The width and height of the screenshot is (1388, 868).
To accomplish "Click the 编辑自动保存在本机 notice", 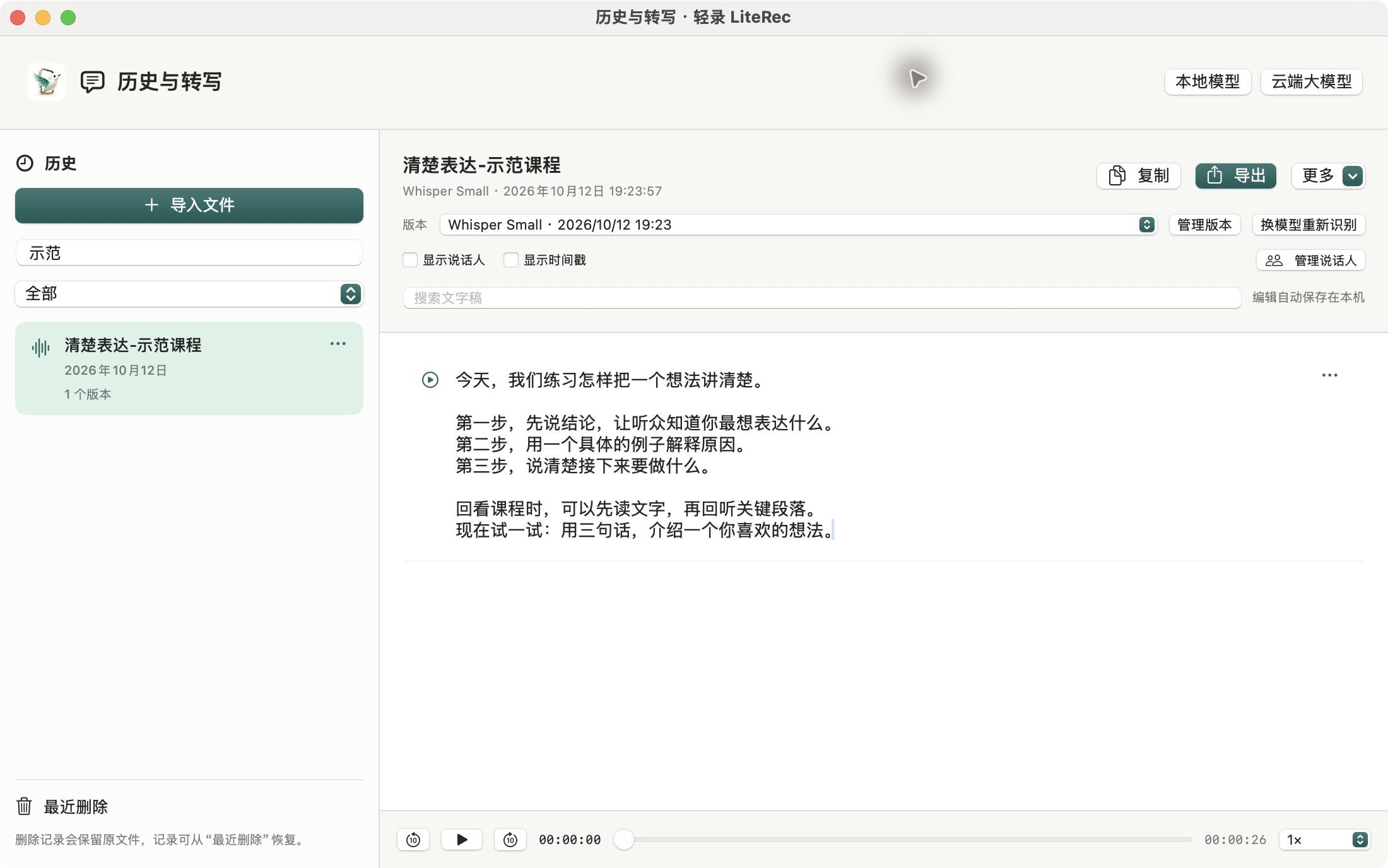I will 1309,297.
